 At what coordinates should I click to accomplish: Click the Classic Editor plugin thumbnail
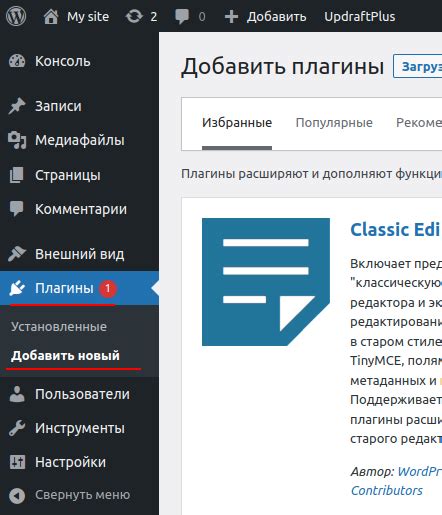[x=266, y=282]
